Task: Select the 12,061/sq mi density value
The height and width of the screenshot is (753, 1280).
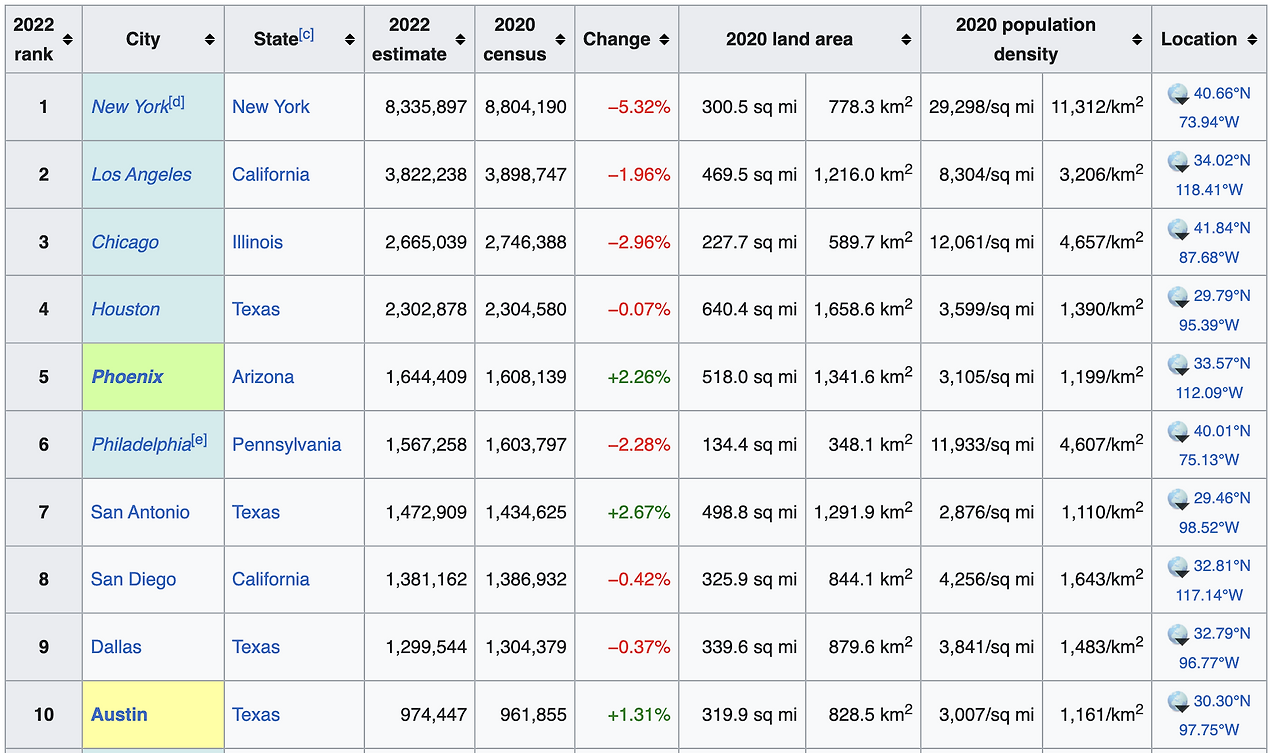Action: pyautogui.click(x=981, y=242)
